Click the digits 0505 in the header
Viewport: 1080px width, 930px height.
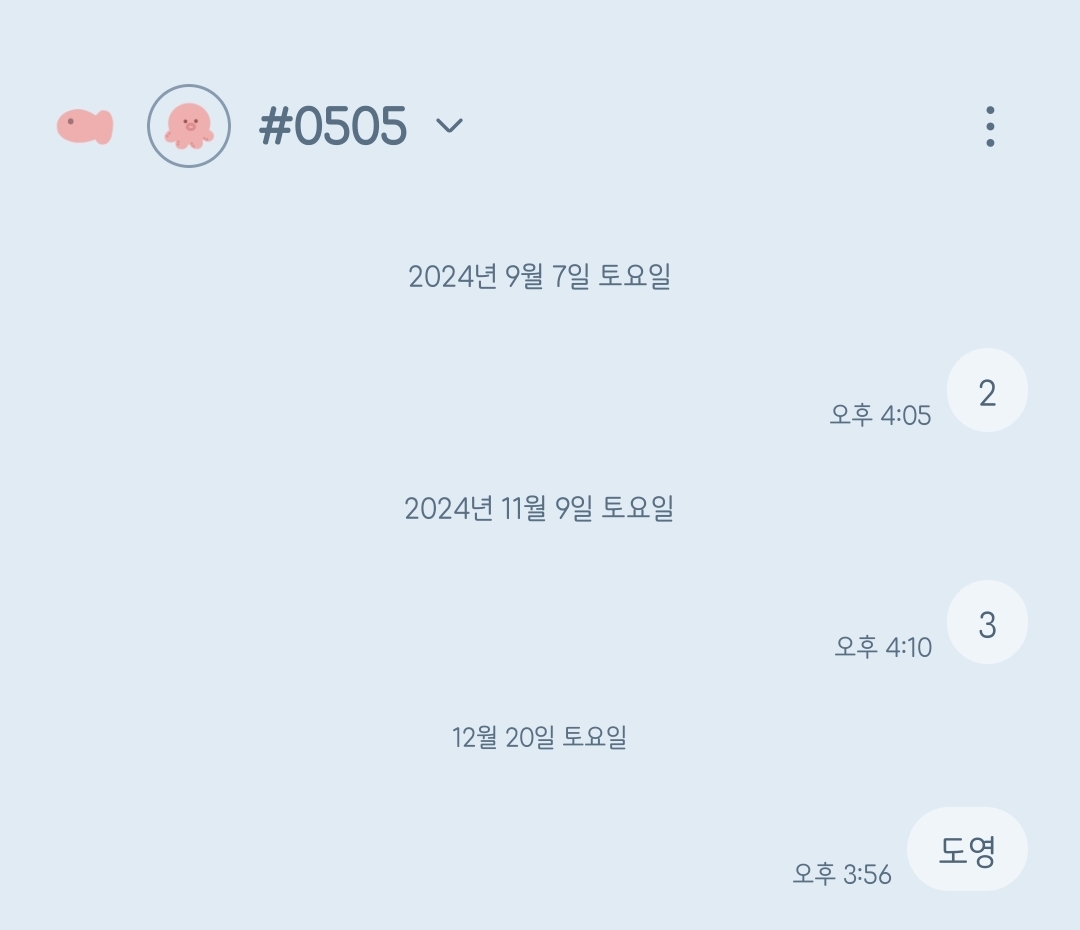[351, 127]
